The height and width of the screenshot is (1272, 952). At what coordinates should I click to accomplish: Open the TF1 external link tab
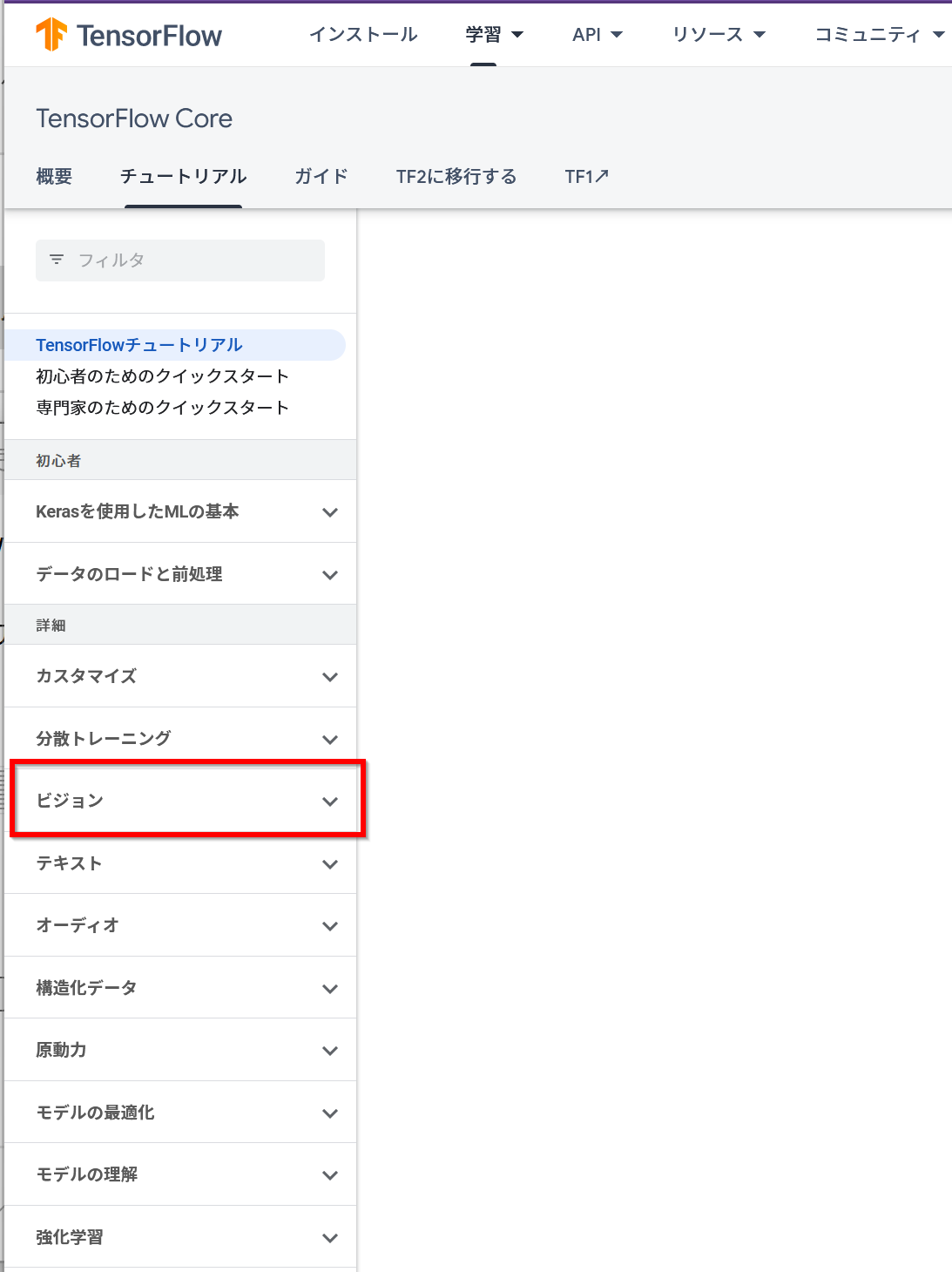pos(587,177)
